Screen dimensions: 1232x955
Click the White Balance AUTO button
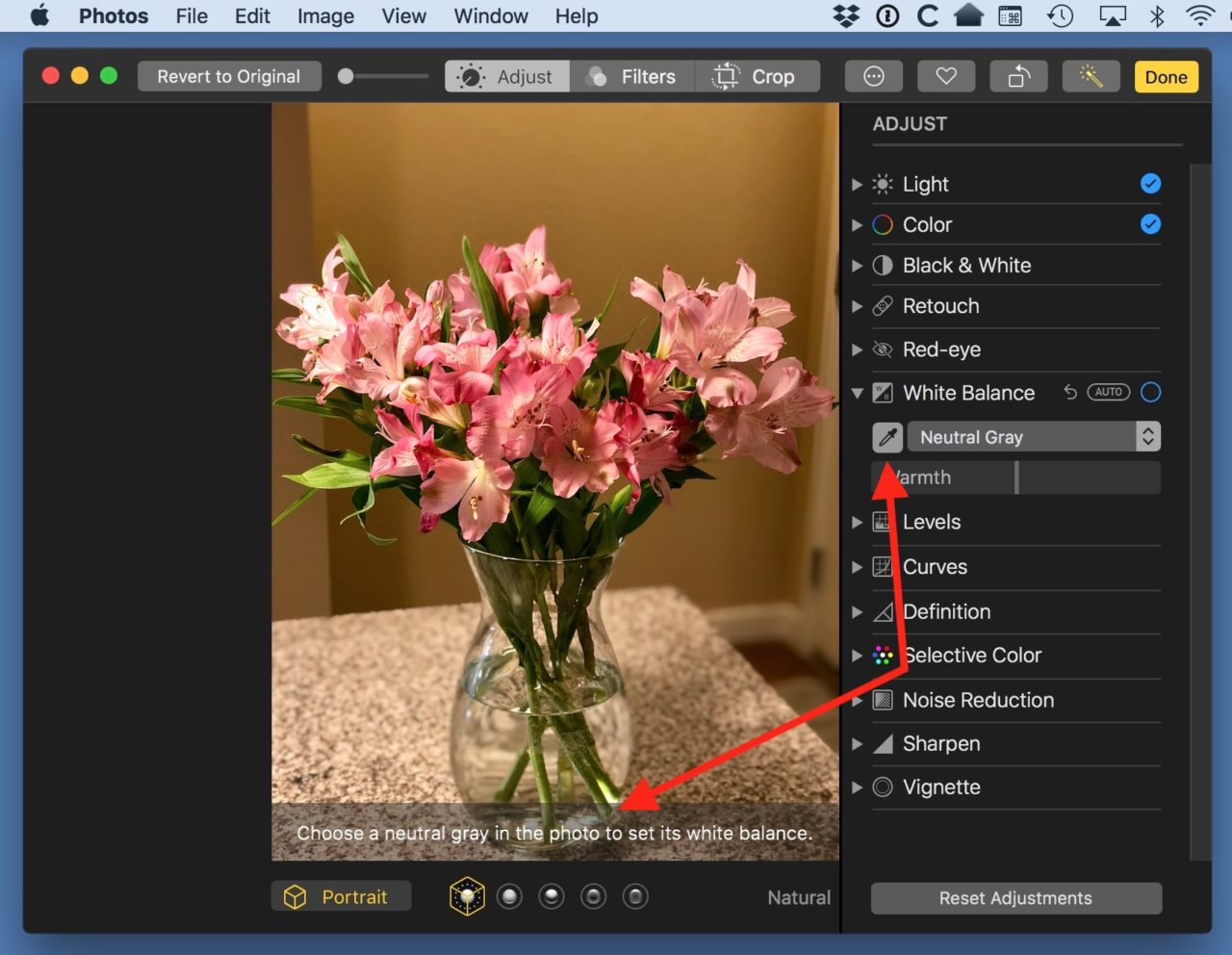click(x=1109, y=392)
